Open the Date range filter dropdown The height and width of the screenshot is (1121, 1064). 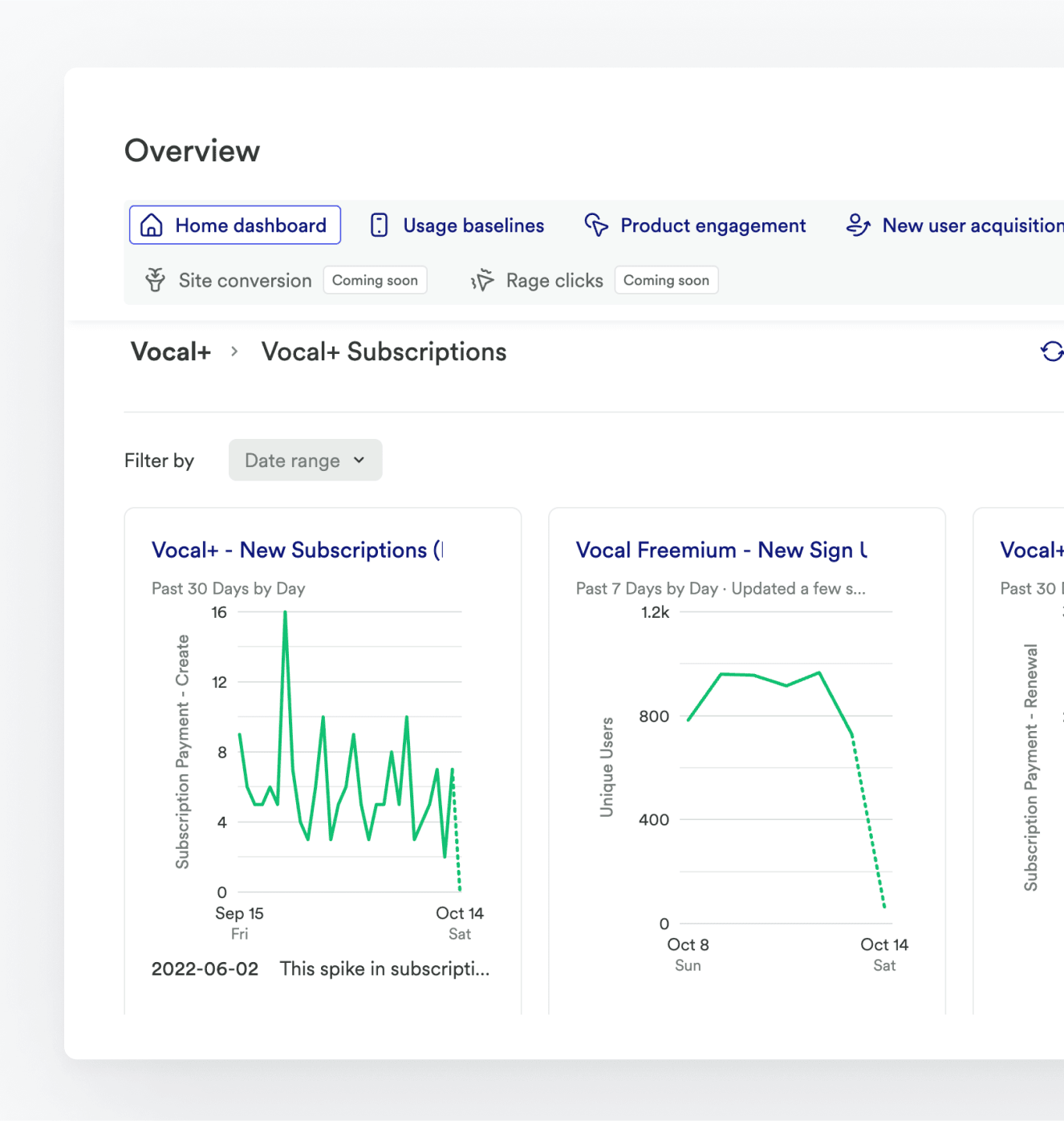[305, 460]
